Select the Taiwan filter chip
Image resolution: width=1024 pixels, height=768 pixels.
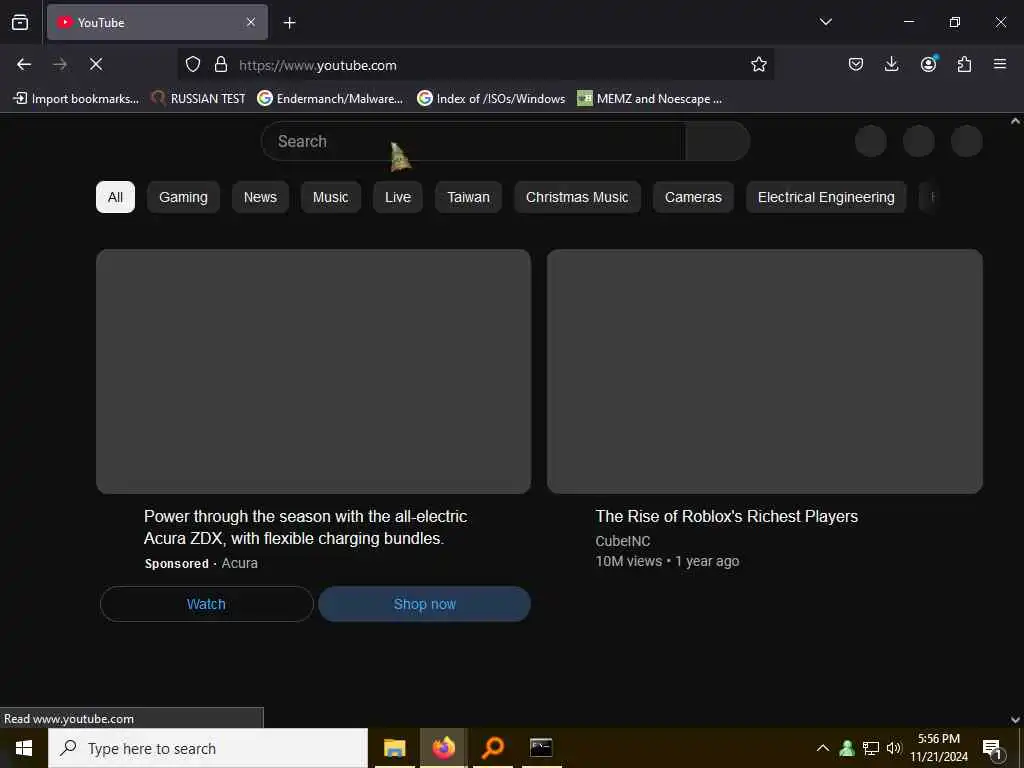468,197
